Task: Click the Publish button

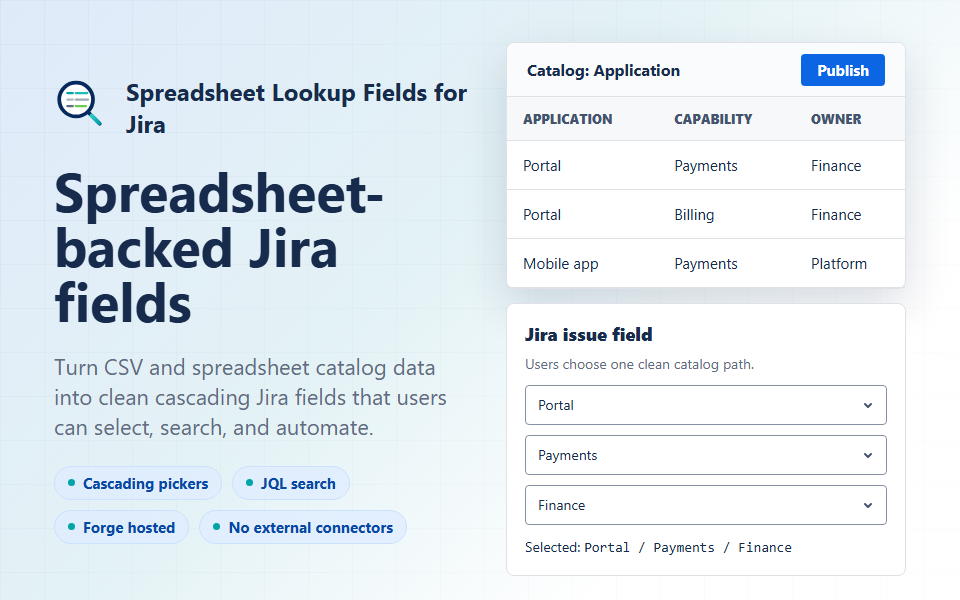Action: [x=842, y=70]
